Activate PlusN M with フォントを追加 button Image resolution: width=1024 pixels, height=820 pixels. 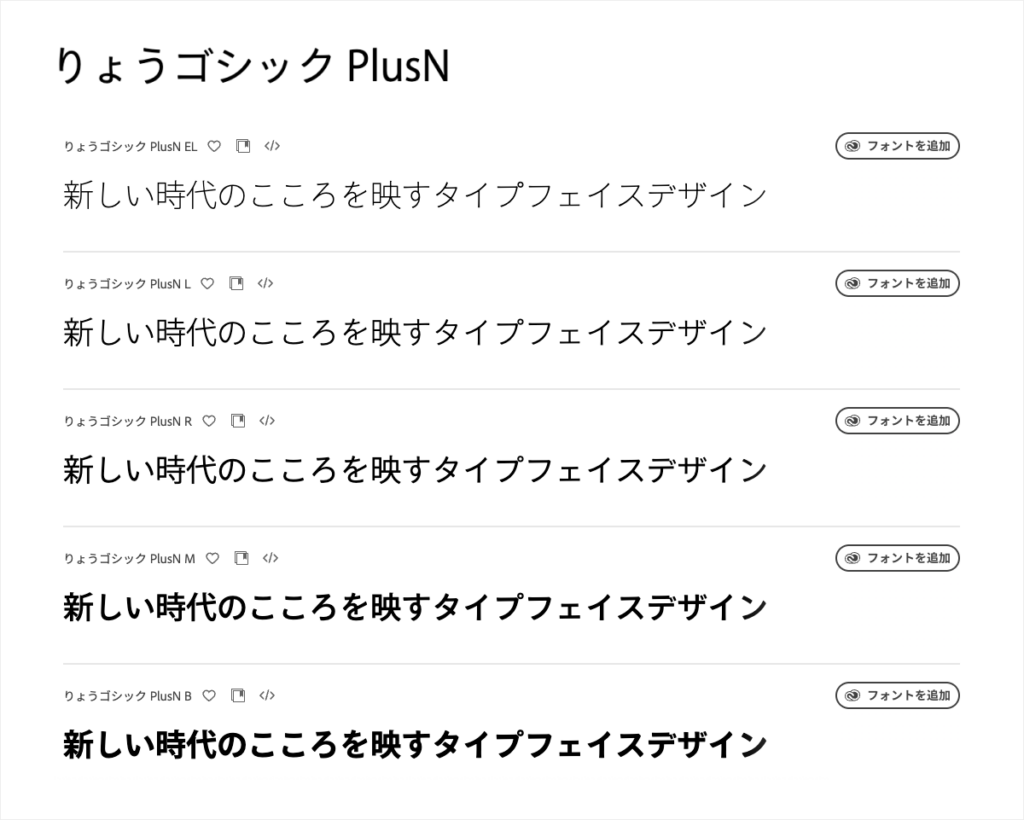pos(897,558)
